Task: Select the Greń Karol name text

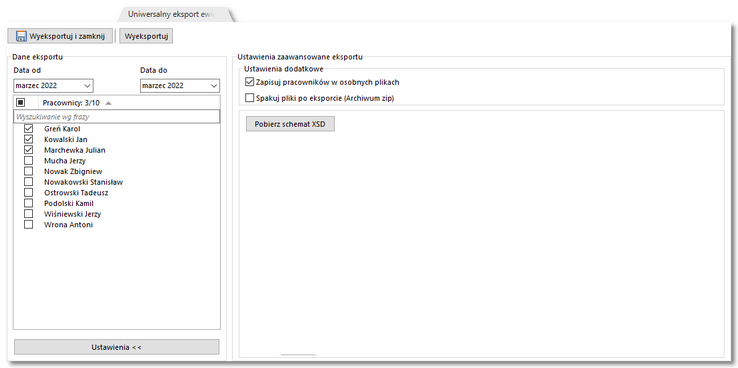Action: click(x=62, y=129)
